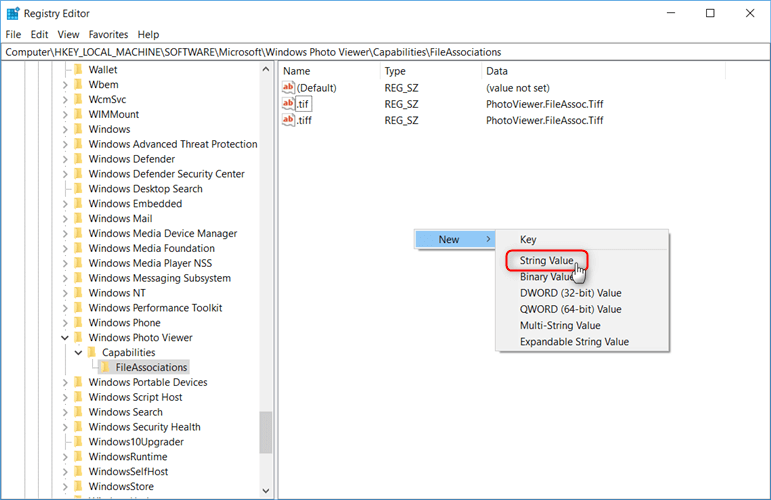
Task: Click the FileAssociations folder icon
Action: [x=105, y=367]
